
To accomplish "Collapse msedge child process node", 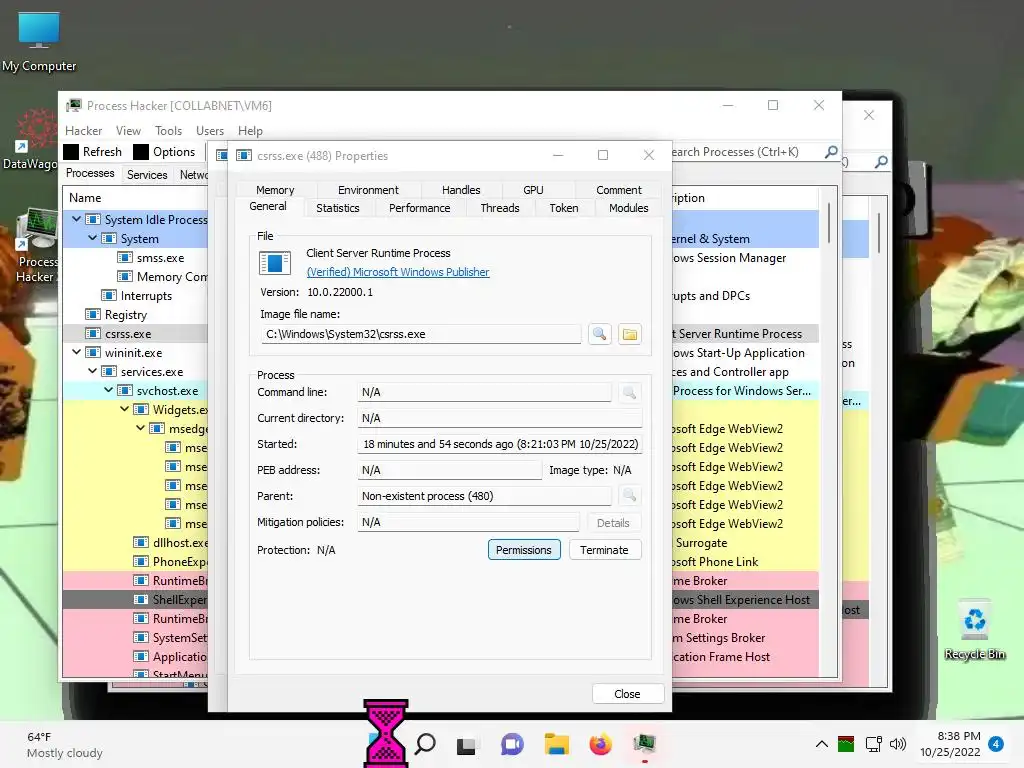I will click(x=140, y=428).
